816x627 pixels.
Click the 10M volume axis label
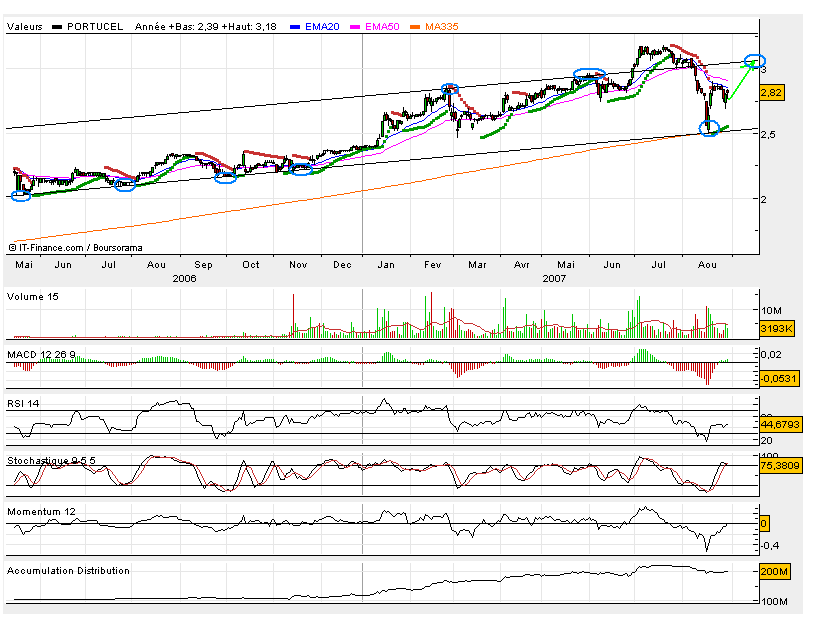click(772, 311)
